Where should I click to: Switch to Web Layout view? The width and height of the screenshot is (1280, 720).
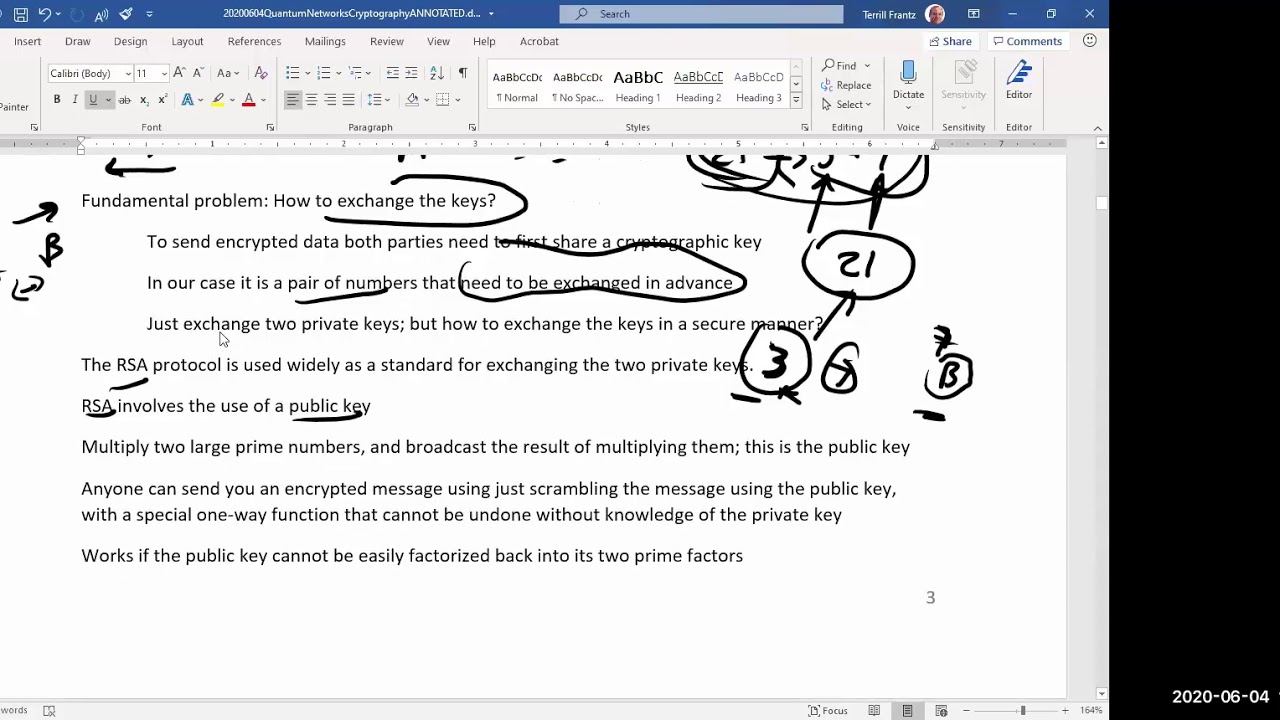pos(941,710)
